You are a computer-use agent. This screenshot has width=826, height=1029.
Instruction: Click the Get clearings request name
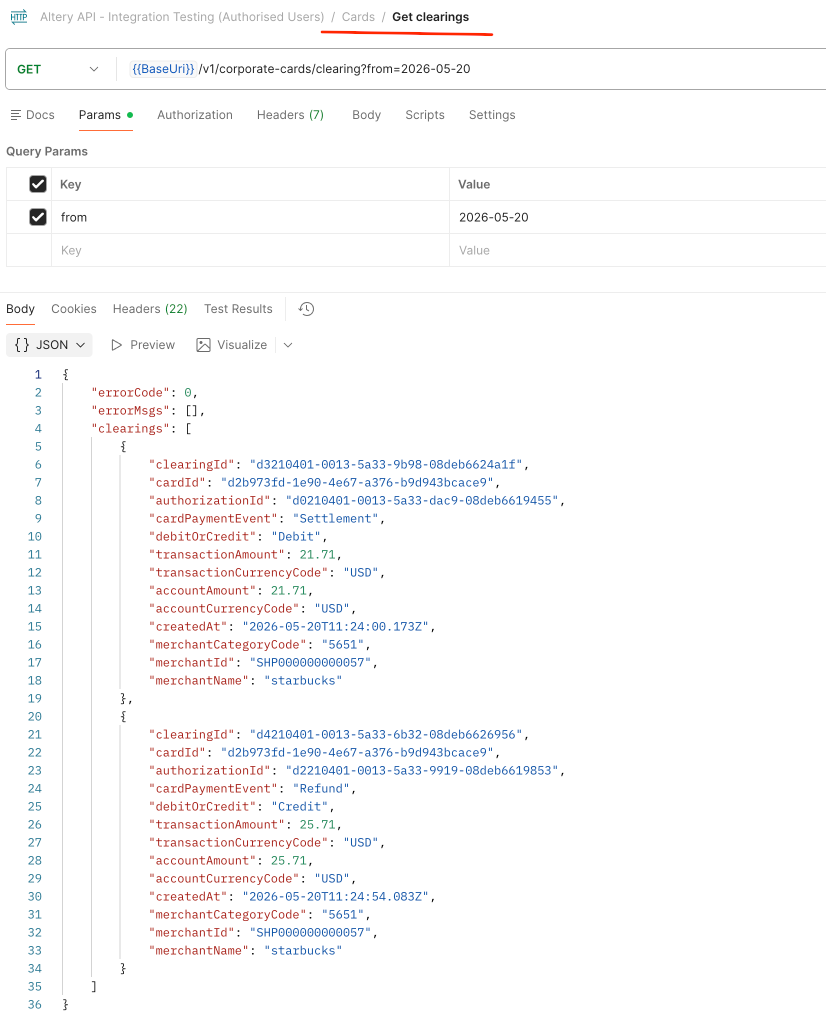pyautogui.click(x=430, y=17)
